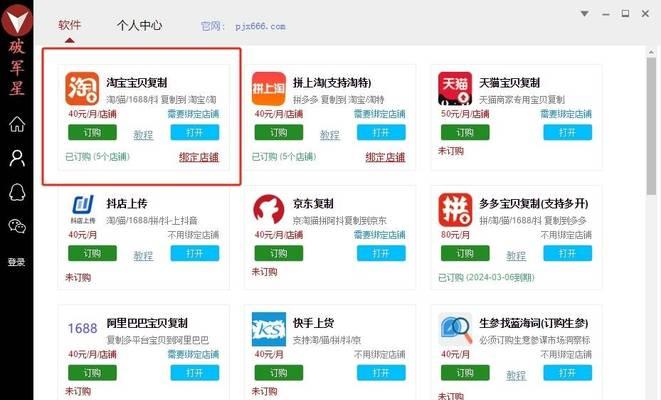Click 订购 for 多多宝贝复制

465,253
